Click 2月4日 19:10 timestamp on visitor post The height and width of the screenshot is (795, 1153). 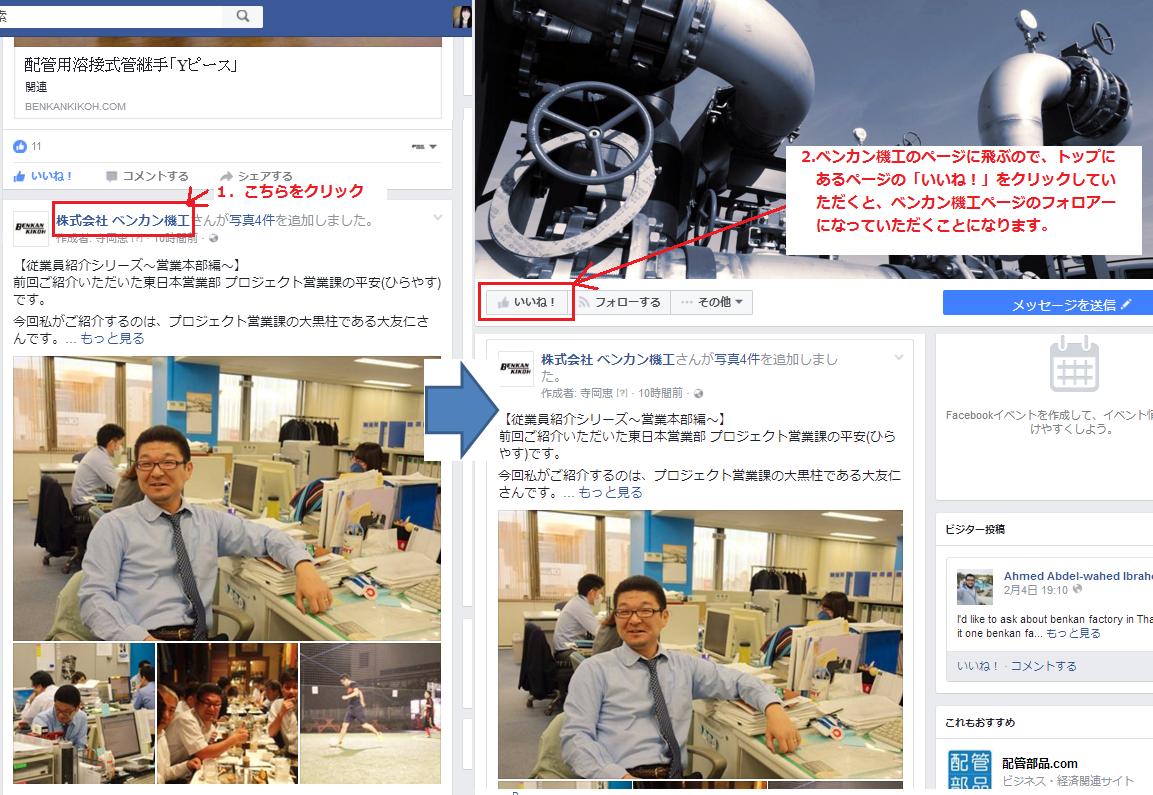point(1035,590)
